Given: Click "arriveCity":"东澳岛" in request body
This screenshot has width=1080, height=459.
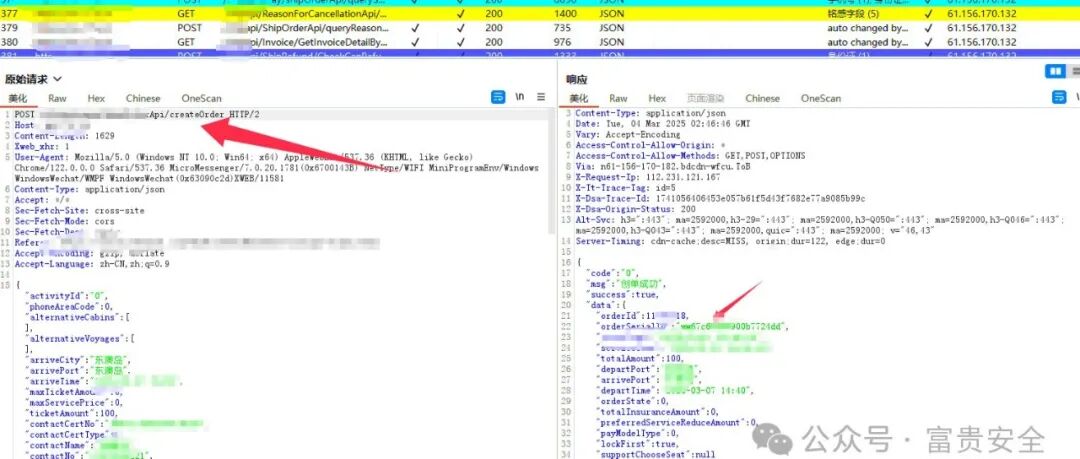Looking at the screenshot, I should tap(77, 360).
